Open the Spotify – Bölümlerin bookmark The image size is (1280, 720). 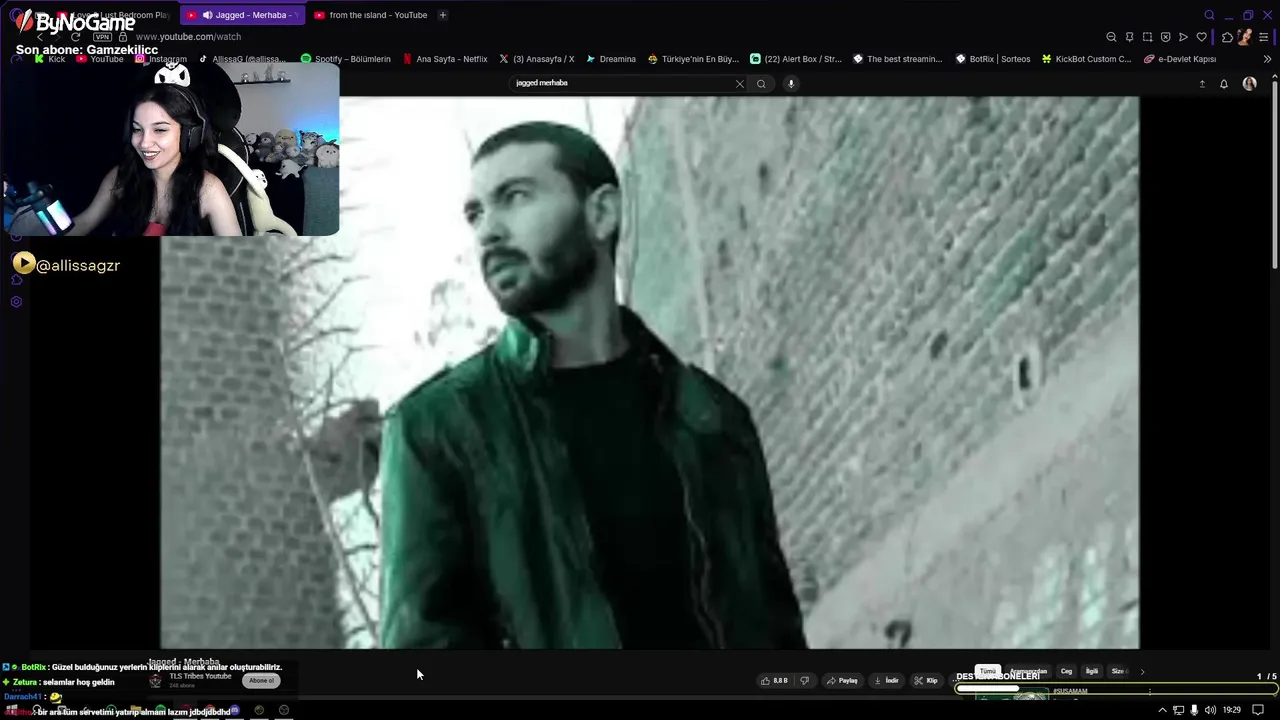[346, 59]
